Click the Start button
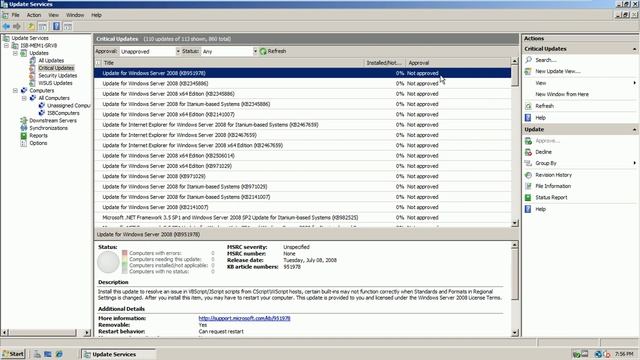This screenshot has width=640, height=360. point(13,354)
